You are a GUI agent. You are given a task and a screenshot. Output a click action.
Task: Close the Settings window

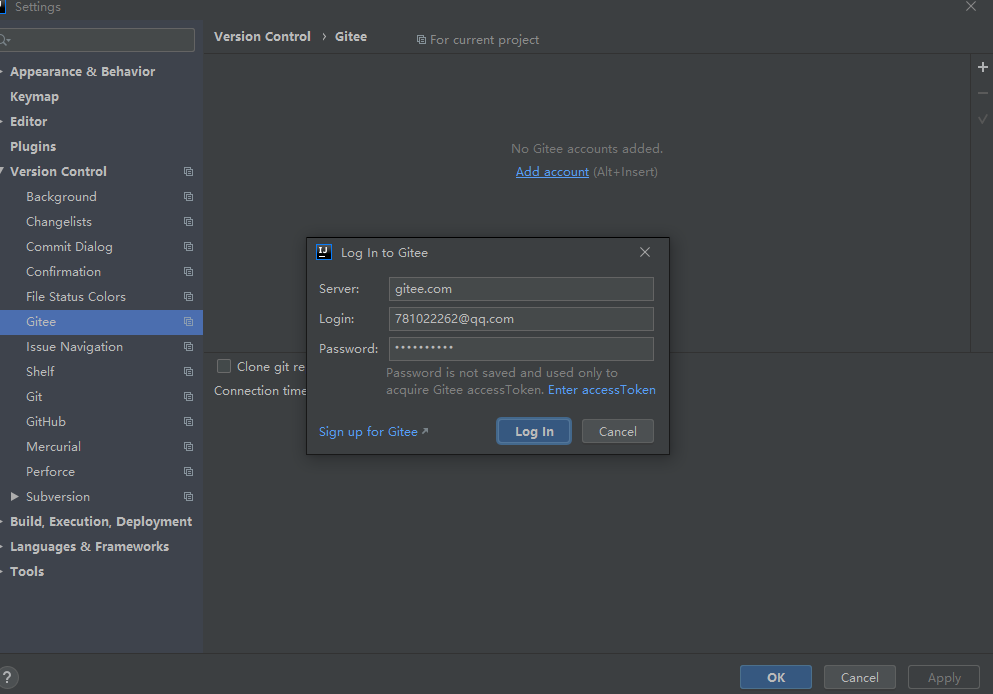970,6
